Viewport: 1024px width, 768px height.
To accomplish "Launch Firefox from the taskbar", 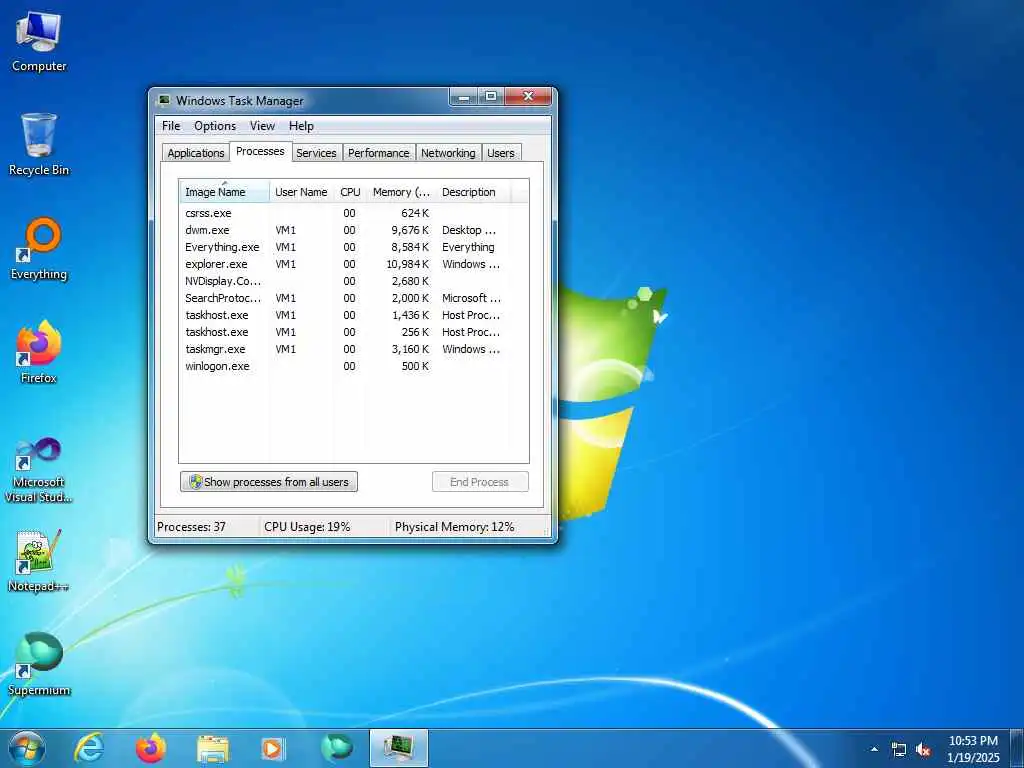I will (151, 748).
